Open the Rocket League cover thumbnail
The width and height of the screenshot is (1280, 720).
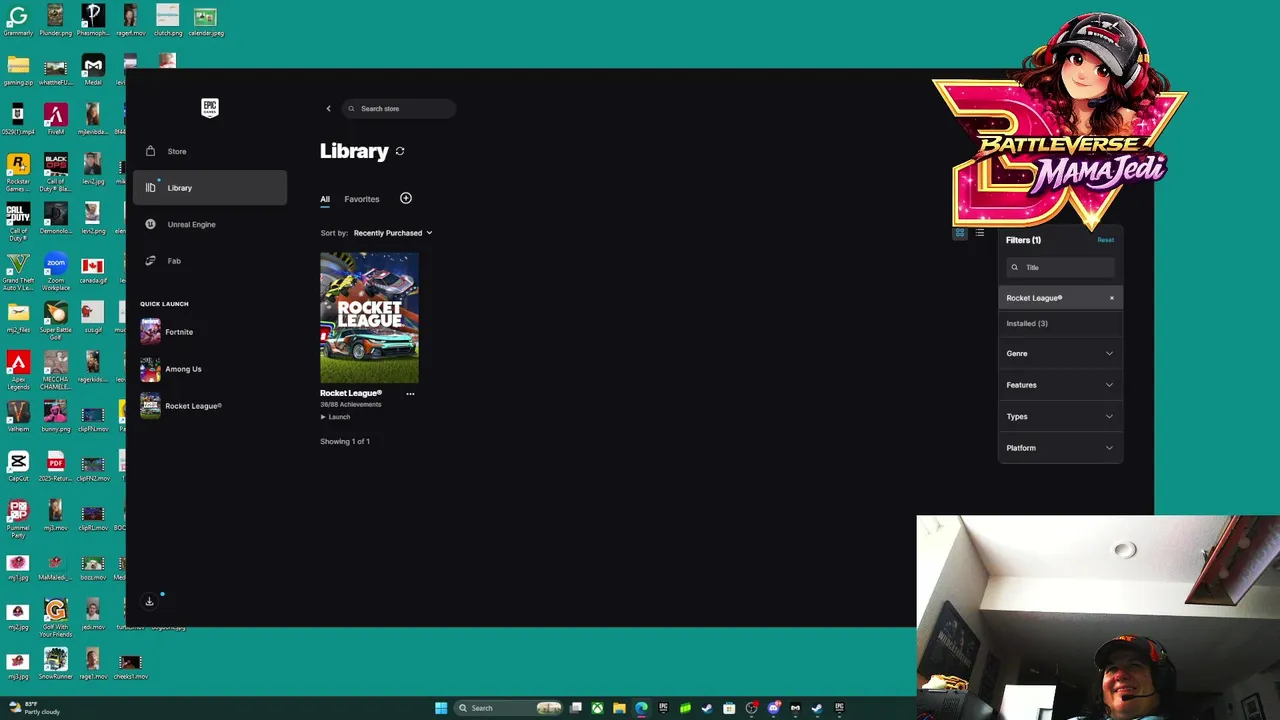pyautogui.click(x=369, y=317)
